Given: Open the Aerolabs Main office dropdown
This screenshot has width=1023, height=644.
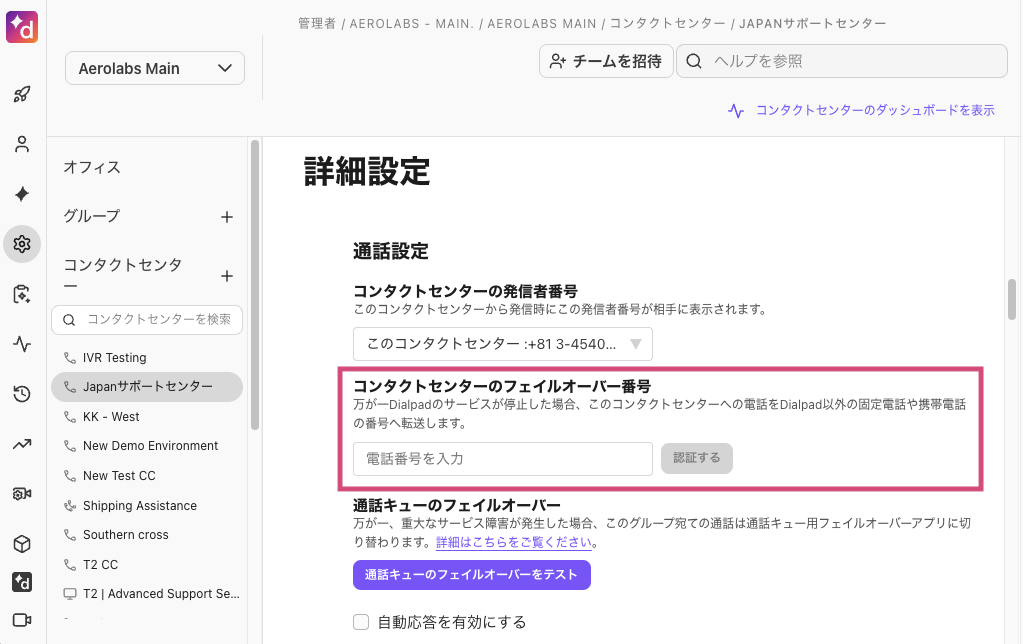Looking at the screenshot, I should (154, 69).
